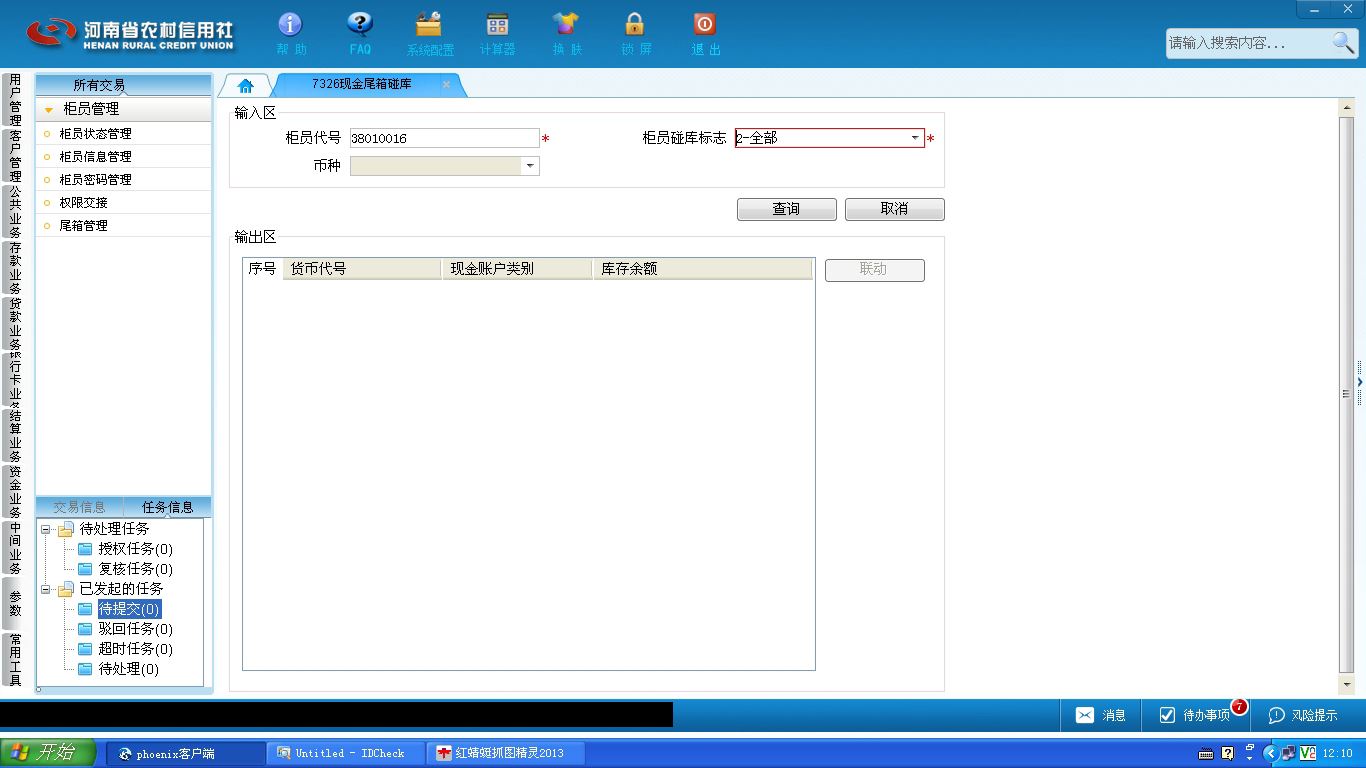Click the vertical scrollbar down arrow
The width and height of the screenshot is (1366, 768).
[x=1346, y=684]
